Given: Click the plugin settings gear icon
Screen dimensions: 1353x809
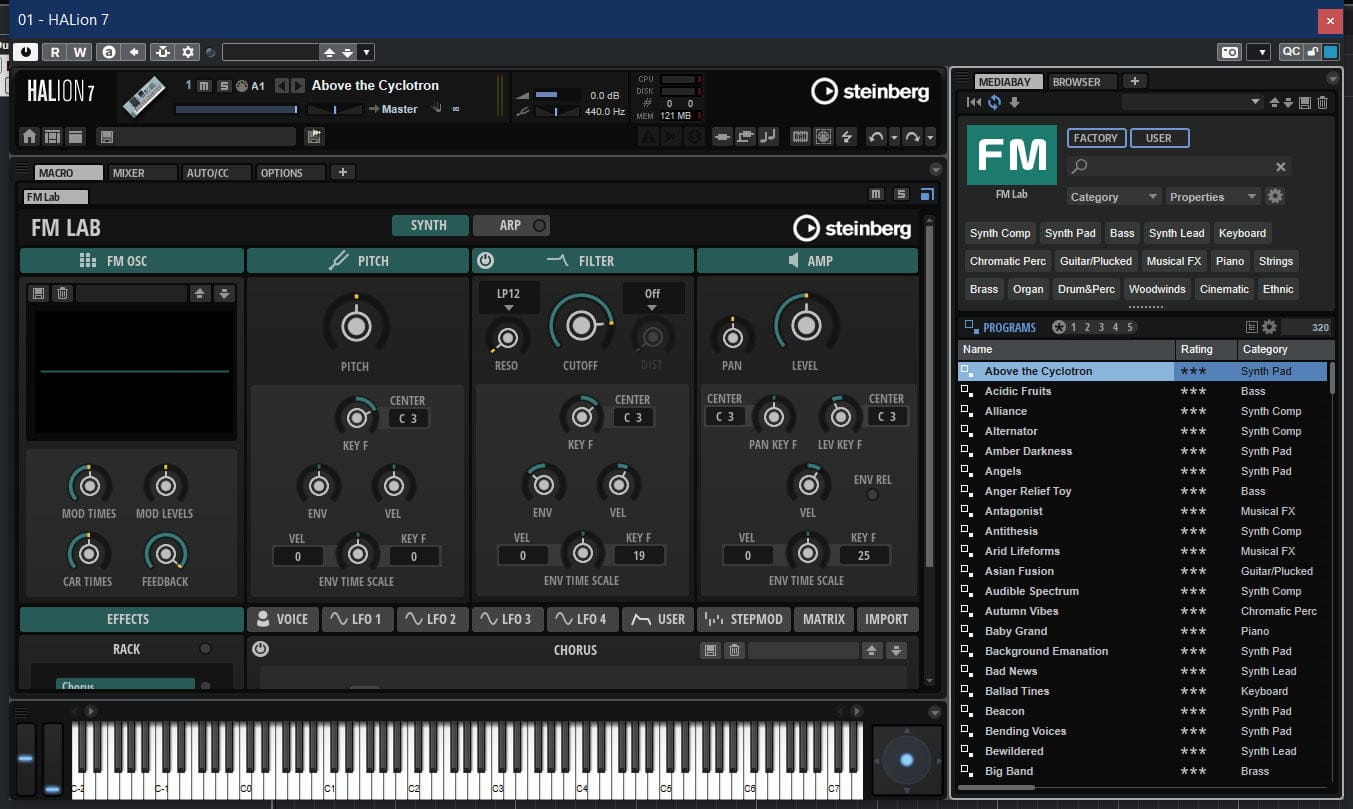Looking at the screenshot, I should point(187,52).
